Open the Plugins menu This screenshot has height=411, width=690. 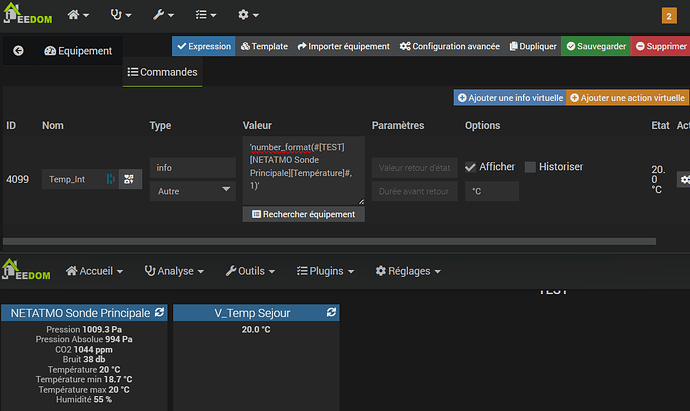click(x=325, y=271)
